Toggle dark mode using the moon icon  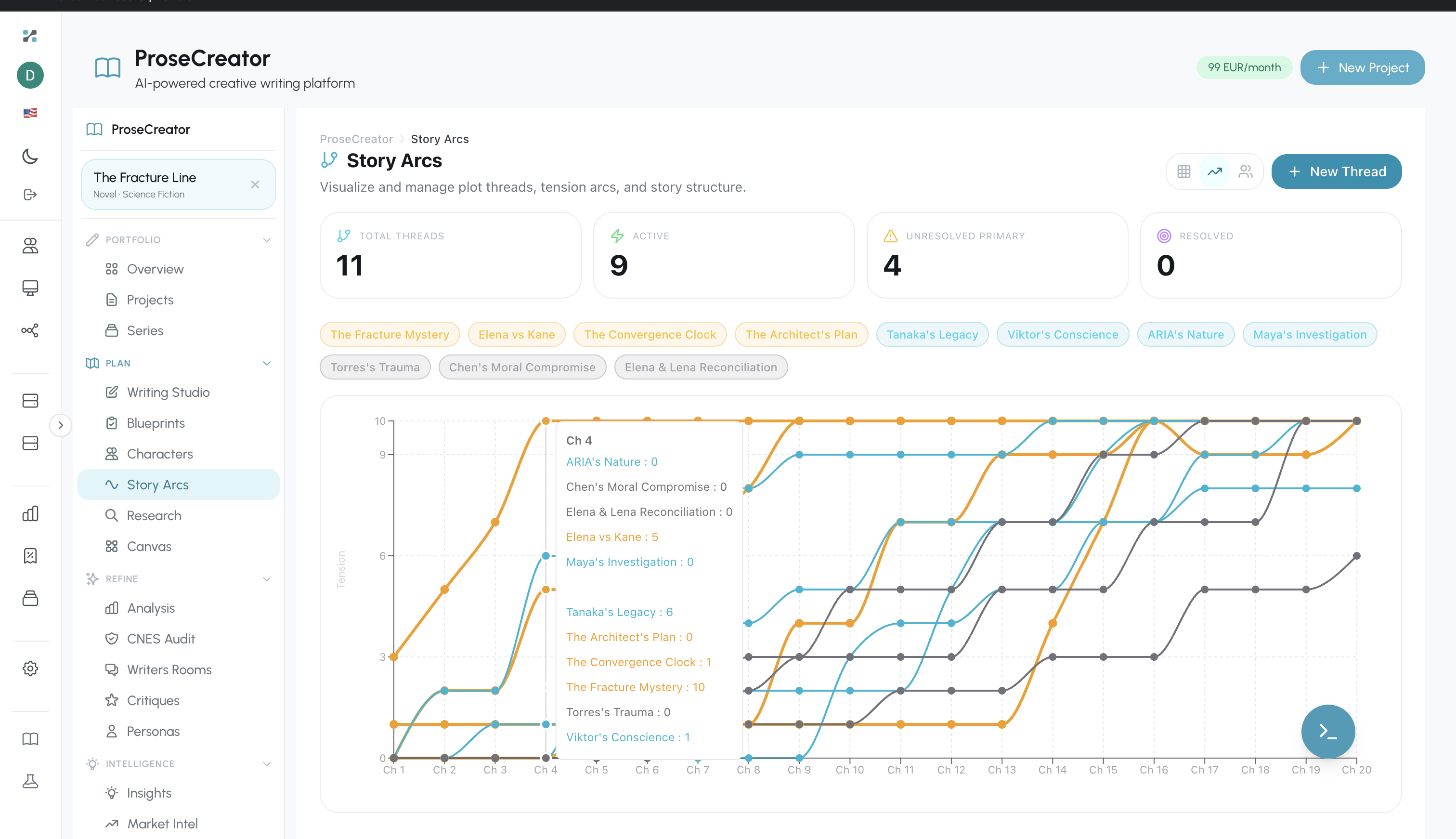(30, 157)
